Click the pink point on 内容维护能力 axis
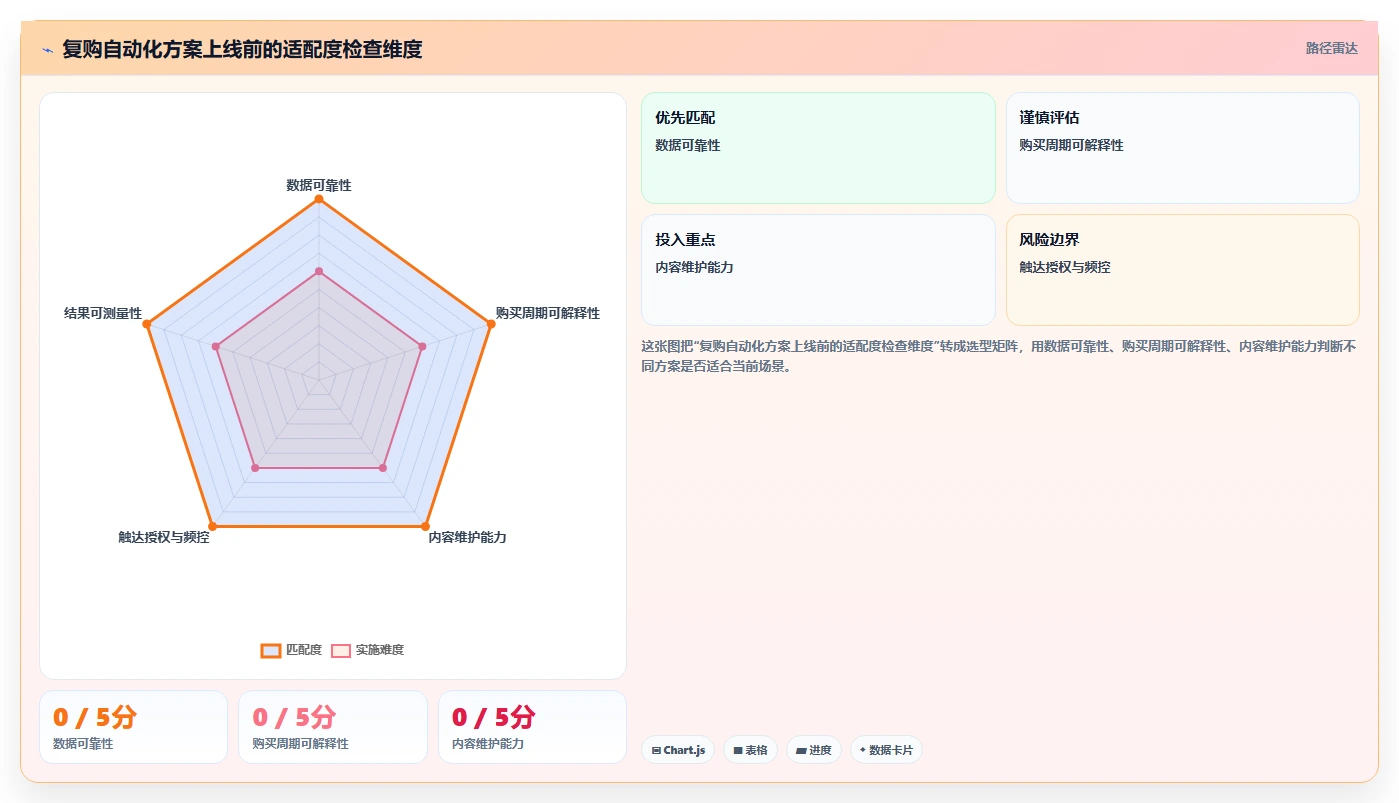1399x803 pixels. [x=383, y=467]
